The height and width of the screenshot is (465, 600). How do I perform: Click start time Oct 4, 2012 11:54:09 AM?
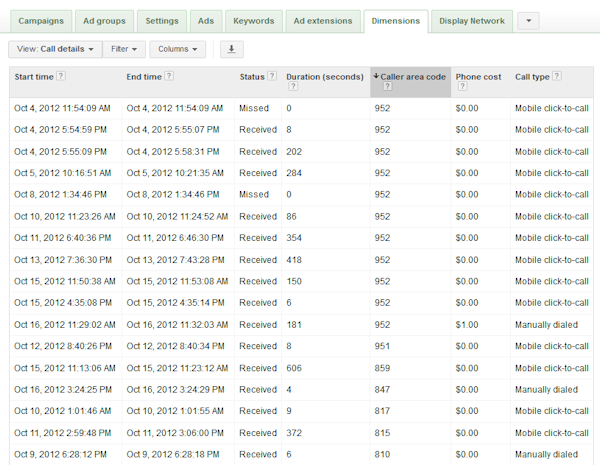pos(62,108)
